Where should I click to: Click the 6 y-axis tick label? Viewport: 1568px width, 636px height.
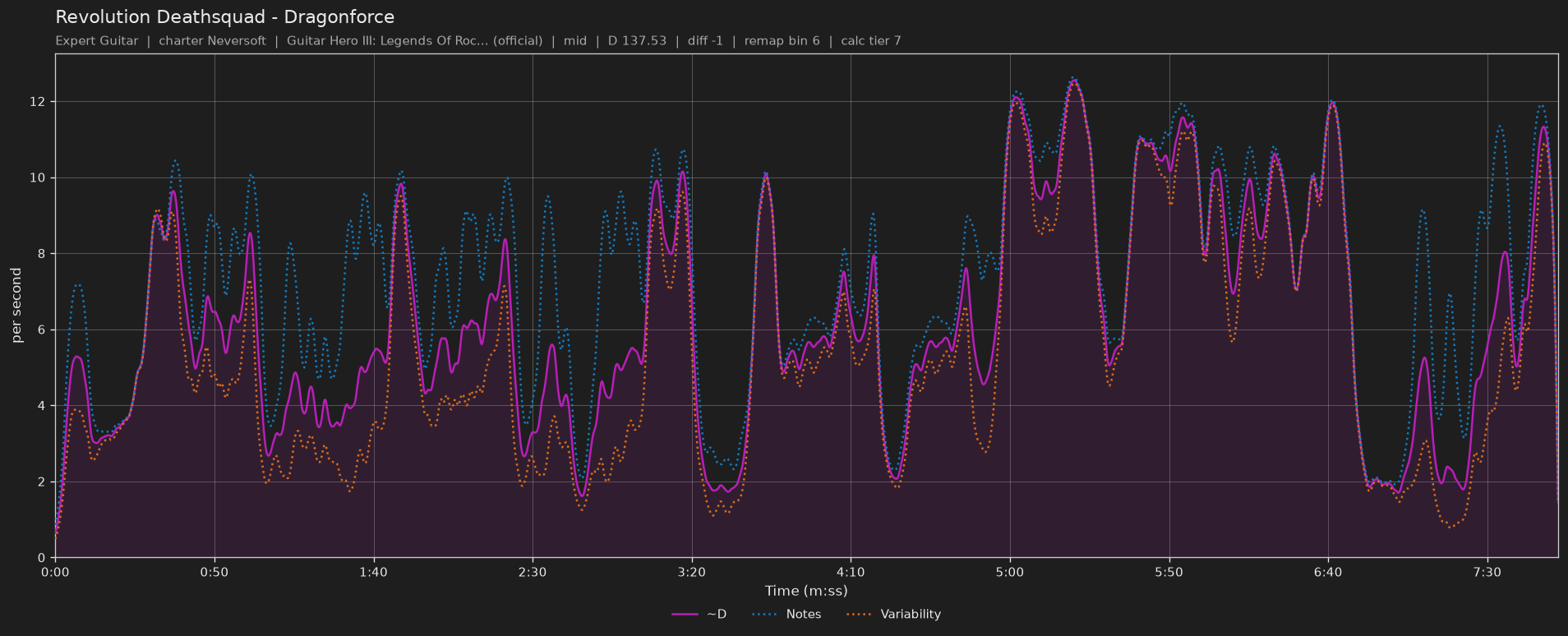[x=43, y=330]
